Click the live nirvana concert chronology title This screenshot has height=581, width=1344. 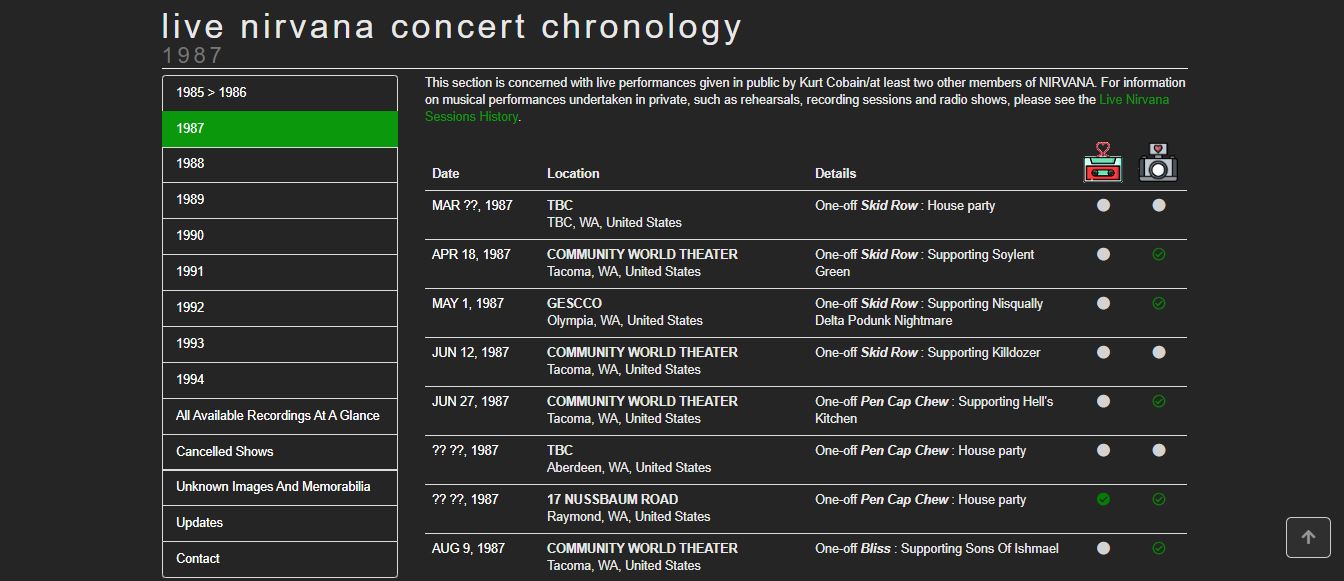point(452,26)
